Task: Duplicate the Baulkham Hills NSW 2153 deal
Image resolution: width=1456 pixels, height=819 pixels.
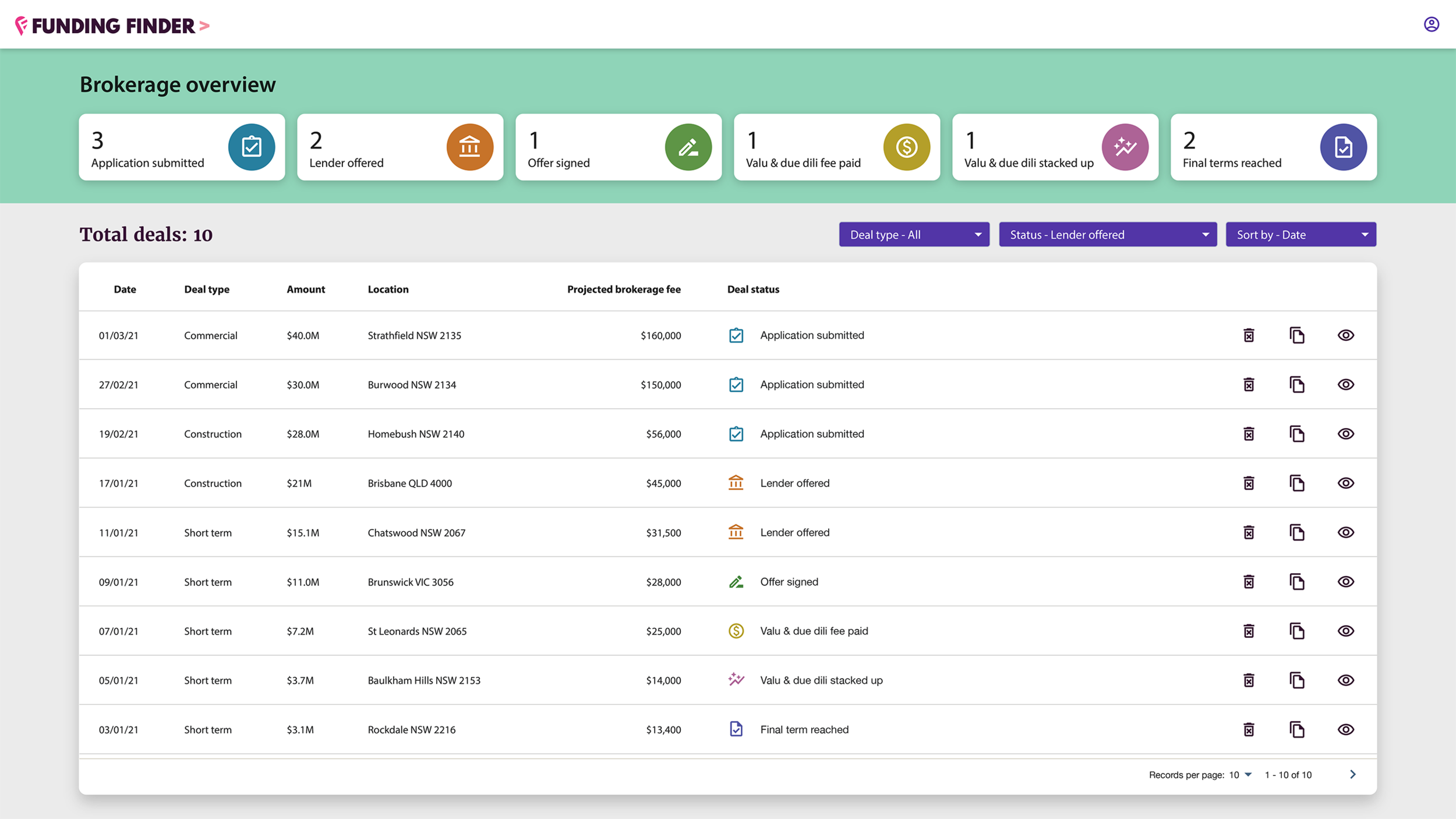Action: [1297, 680]
